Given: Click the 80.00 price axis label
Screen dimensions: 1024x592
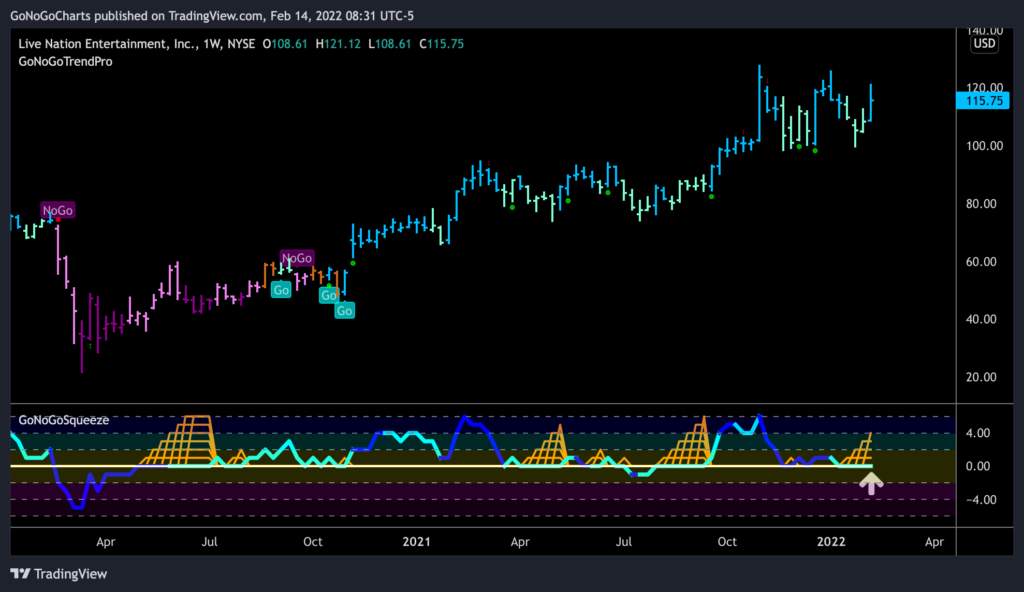Looking at the screenshot, I should (x=982, y=204).
